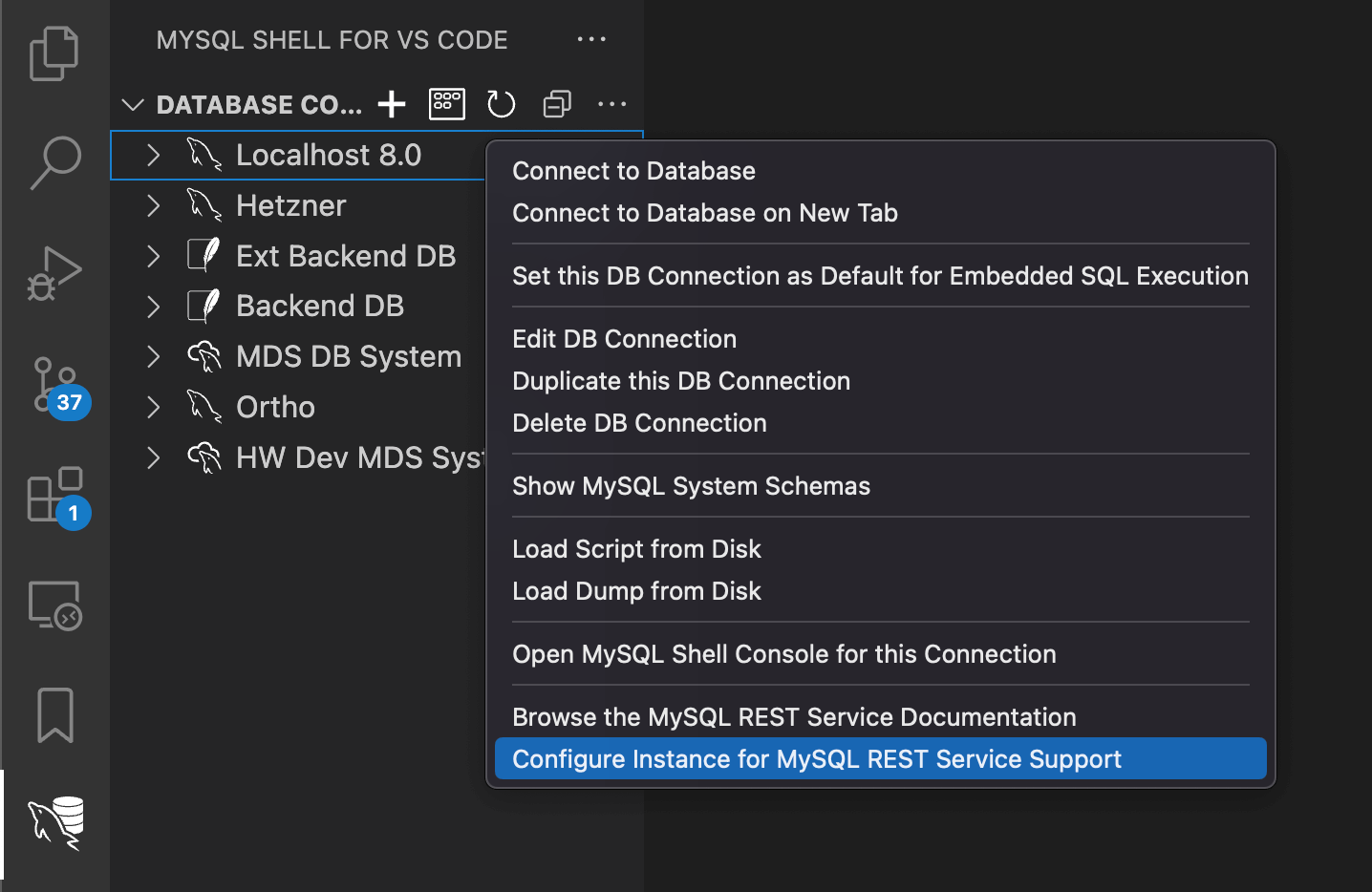The image size is (1372, 892).
Task: Add a new database connection with plus icon
Action: pyautogui.click(x=391, y=103)
